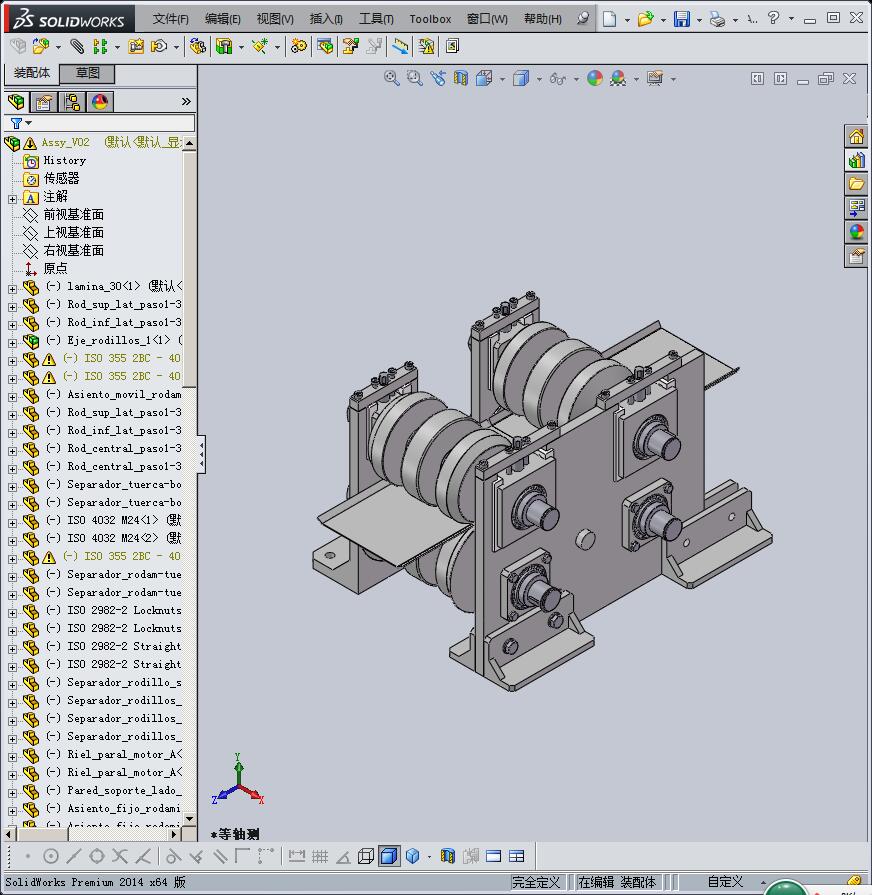Select the ISO 4032 M24<1> component
The image size is (872, 895).
click(113, 520)
